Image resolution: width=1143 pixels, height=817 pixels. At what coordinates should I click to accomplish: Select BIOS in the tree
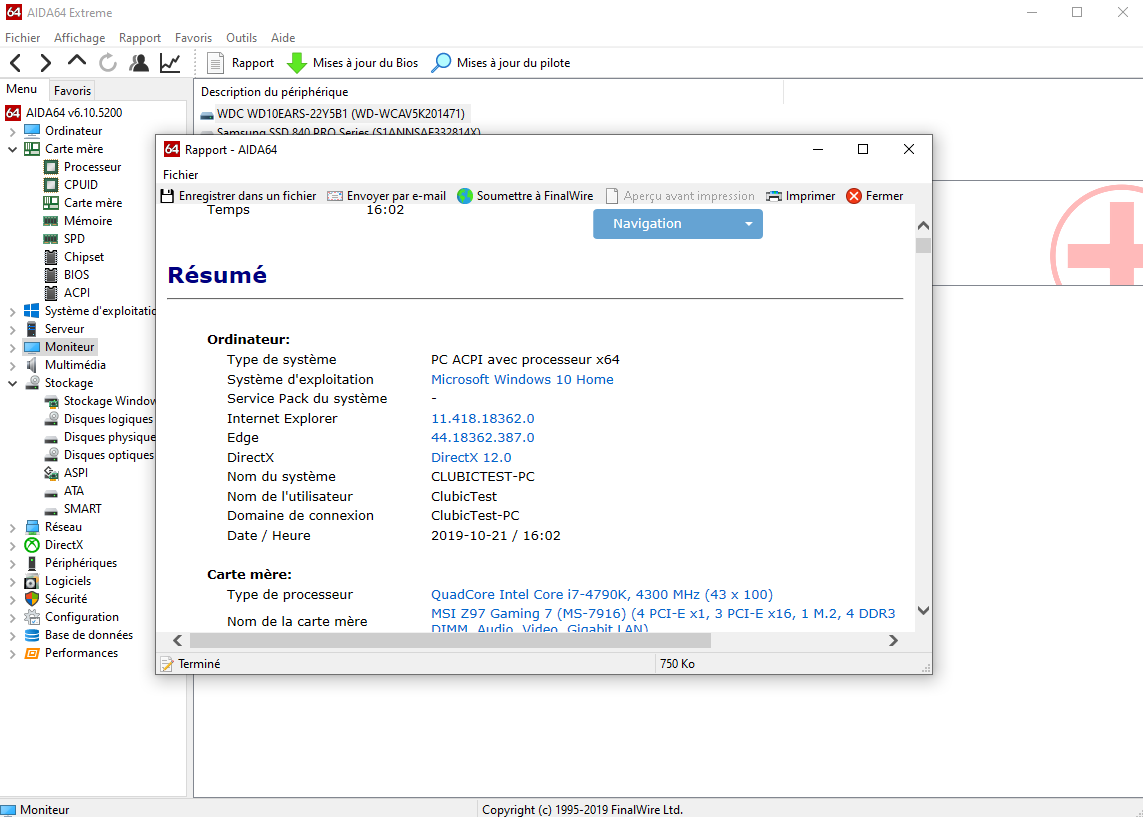[x=76, y=275]
